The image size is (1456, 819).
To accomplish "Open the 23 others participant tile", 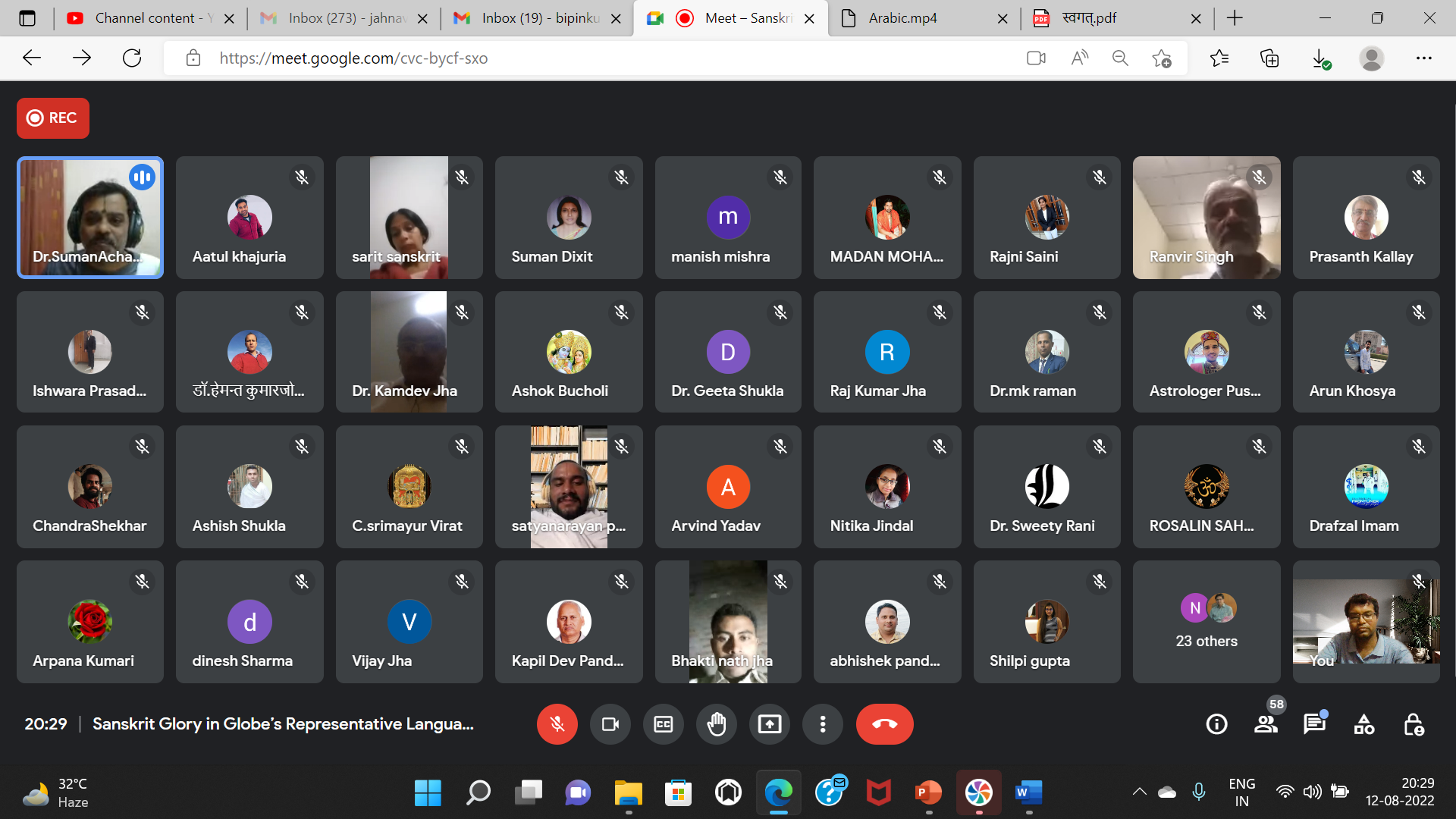I will [x=1206, y=622].
